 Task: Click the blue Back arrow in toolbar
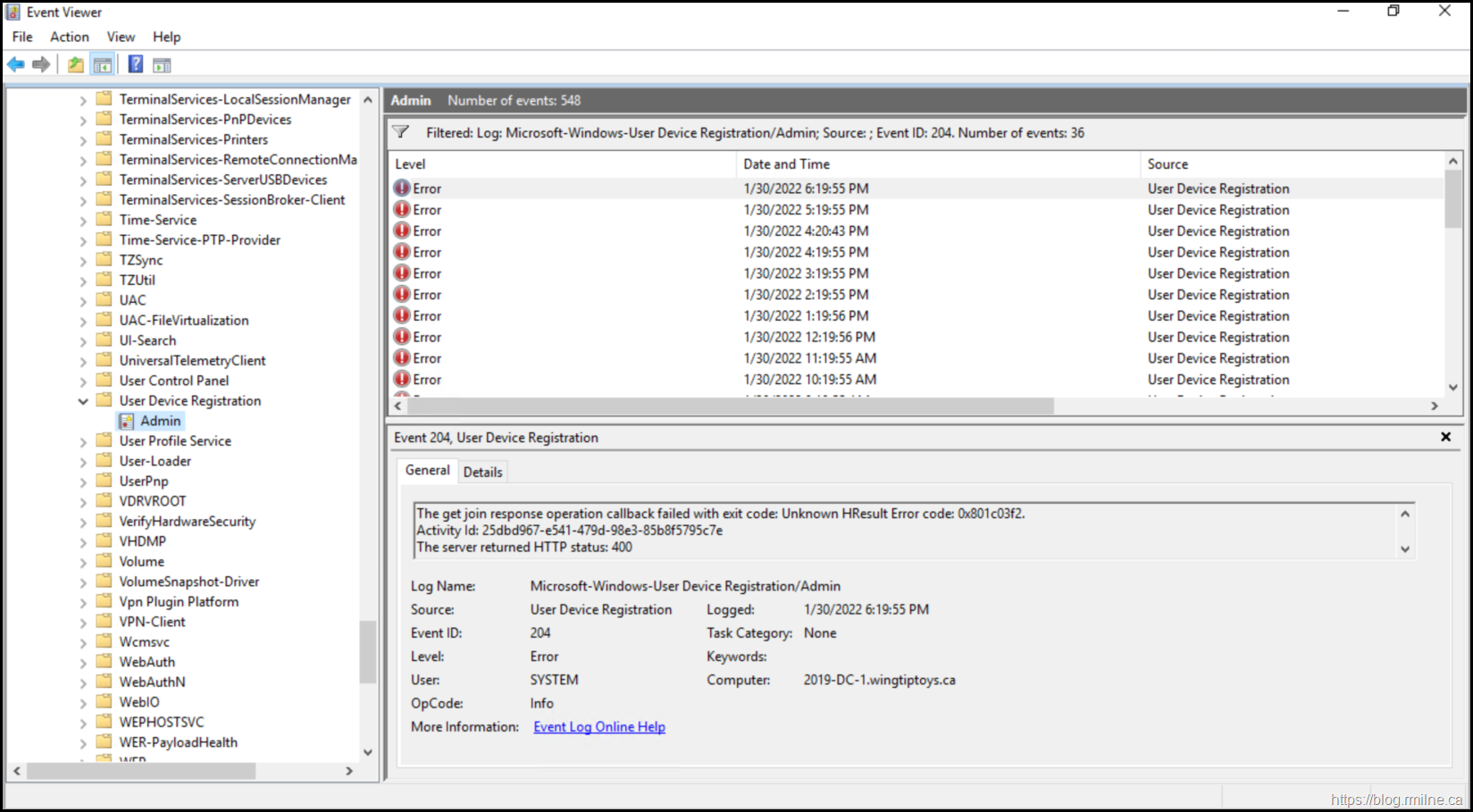(x=16, y=64)
